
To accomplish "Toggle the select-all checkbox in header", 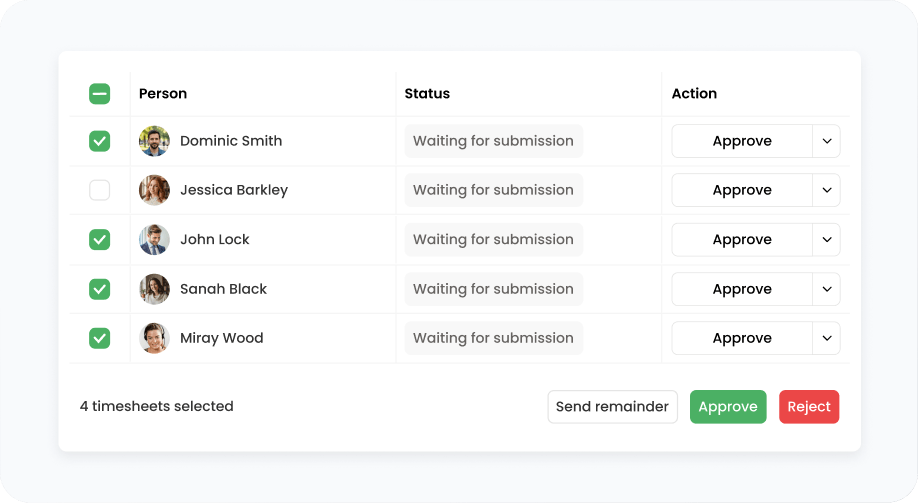I will click(x=100, y=94).
